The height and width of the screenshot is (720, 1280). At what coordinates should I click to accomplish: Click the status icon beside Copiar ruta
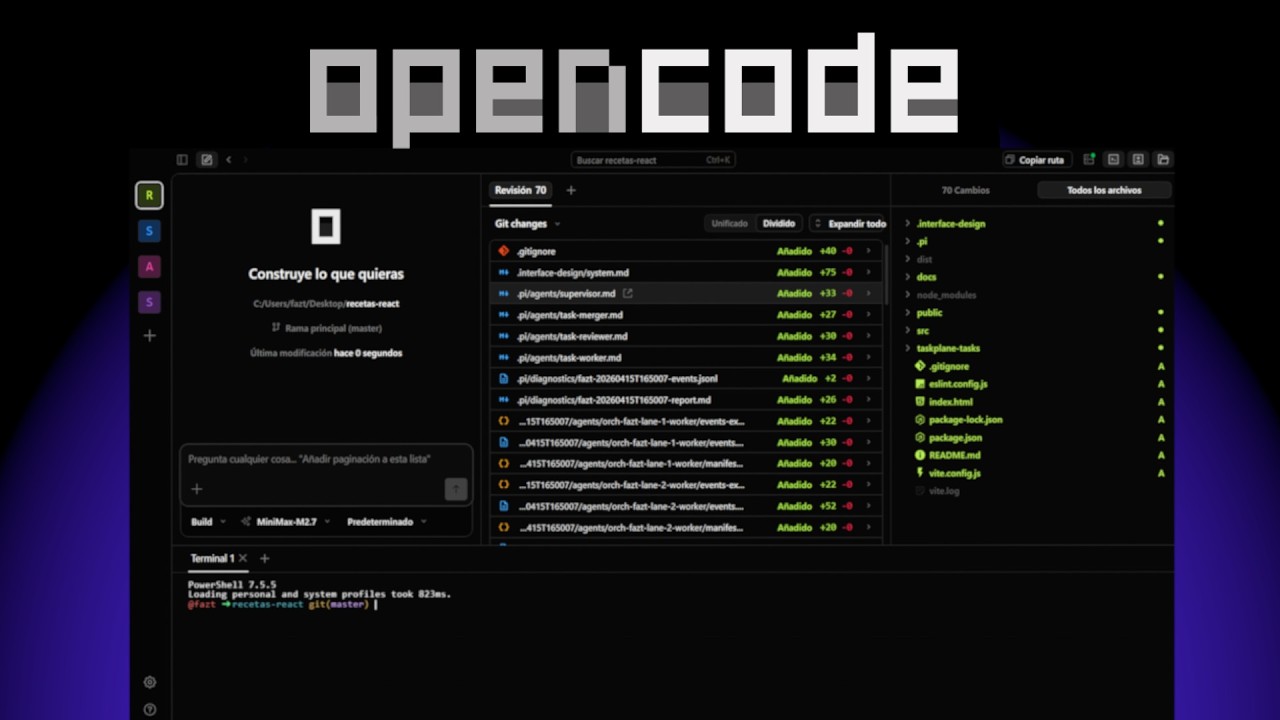[1089, 159]
